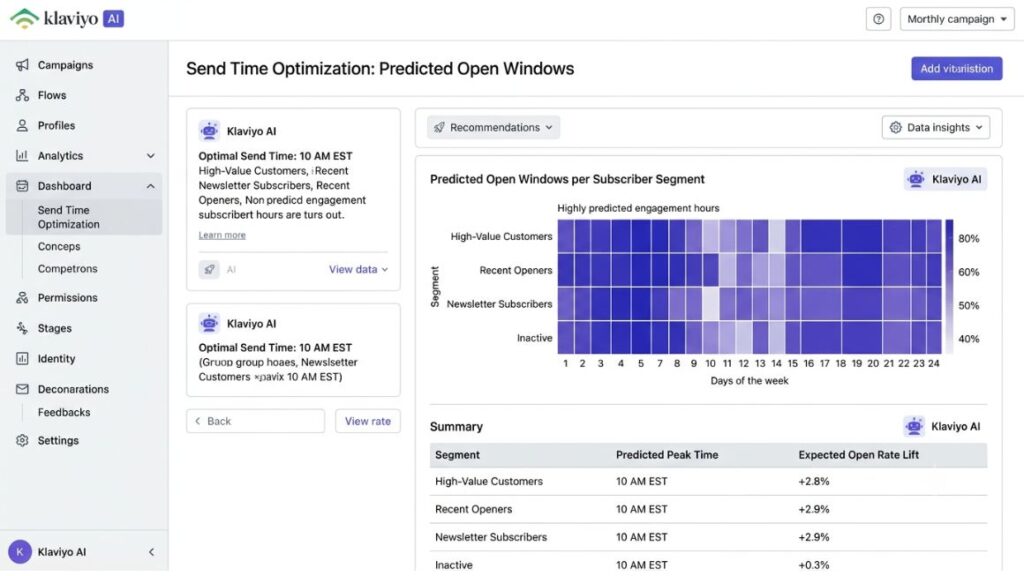Click the Analytics bar chart icon
Viewport: 1024px width, 576px height.
coord(22,155)
